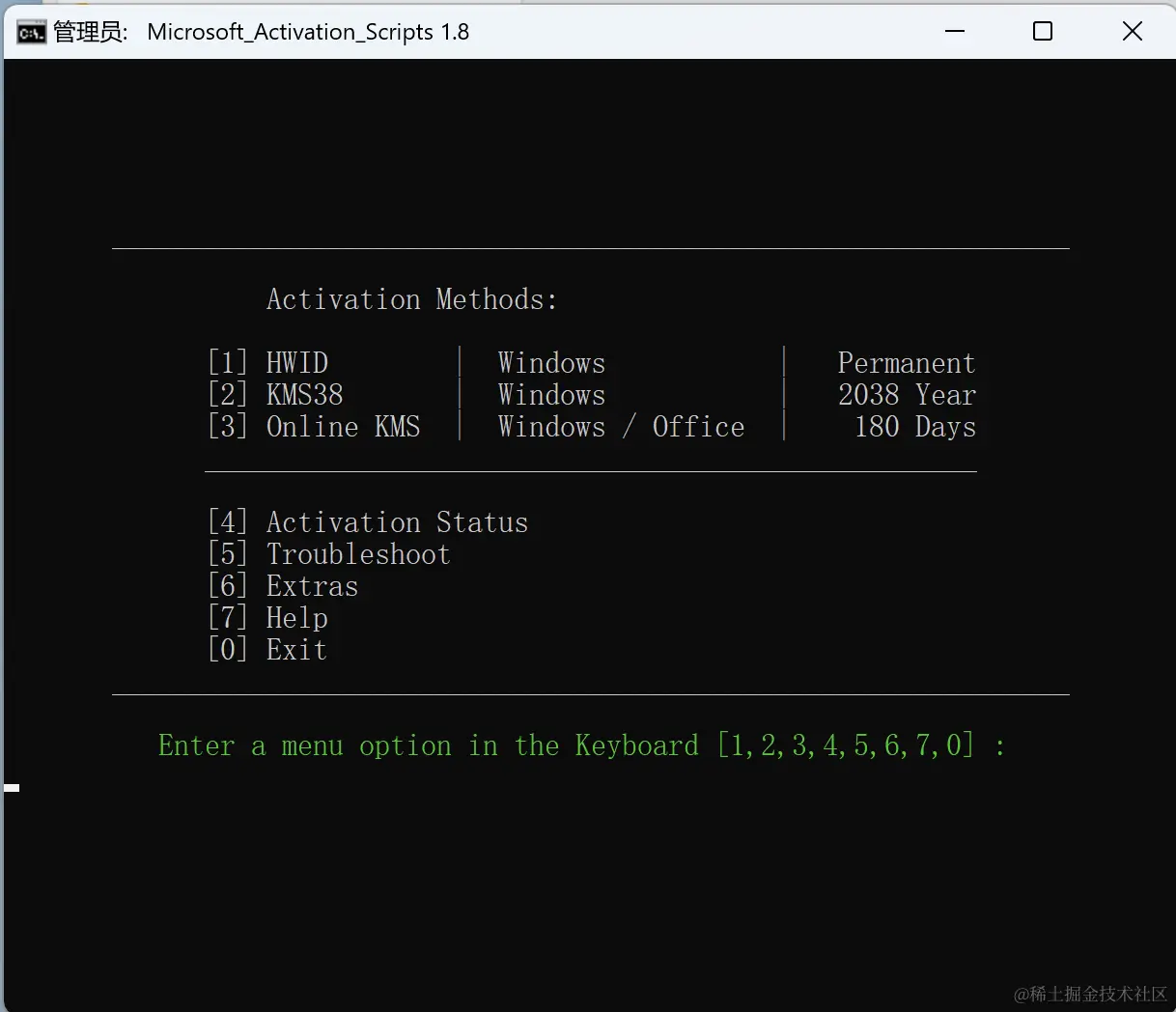Screen dimensions: 1176x1012
Task: Minimize the Microsoft_Activation_Scripts window
Action: [x=955, y=31]
